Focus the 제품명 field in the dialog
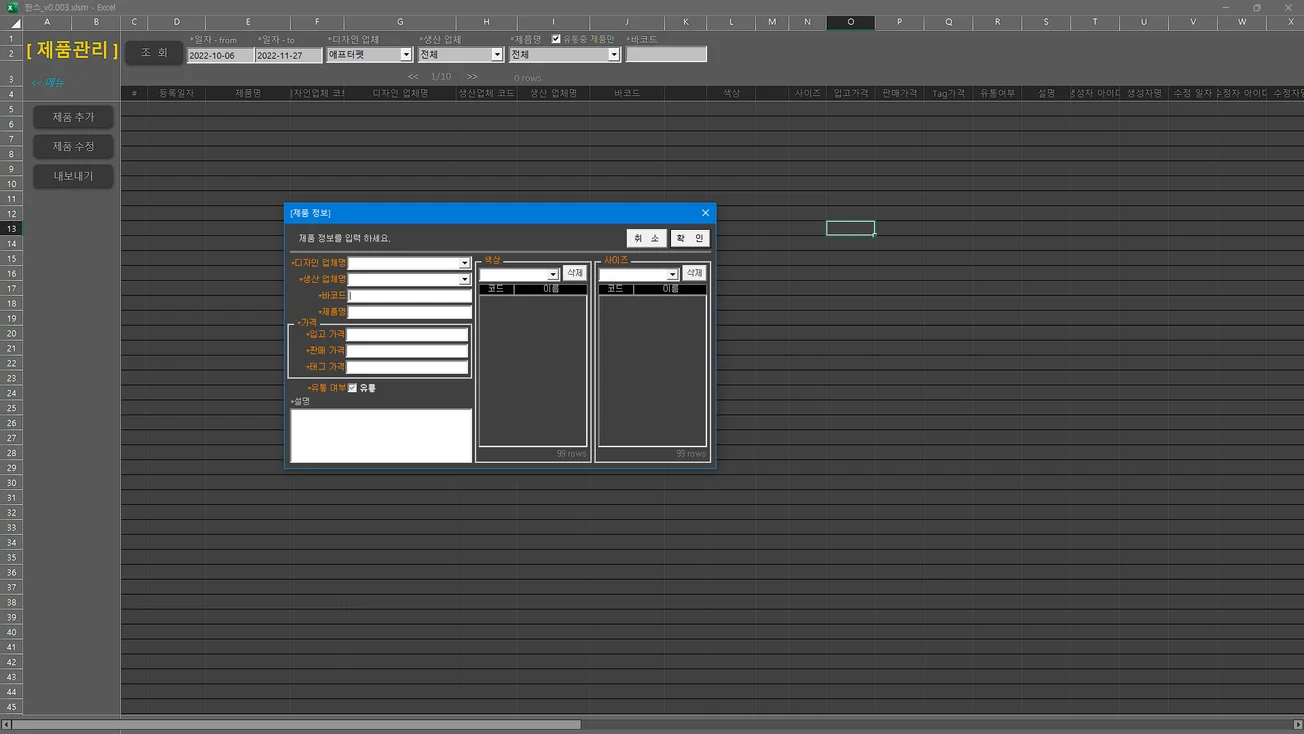 (410, 312)
